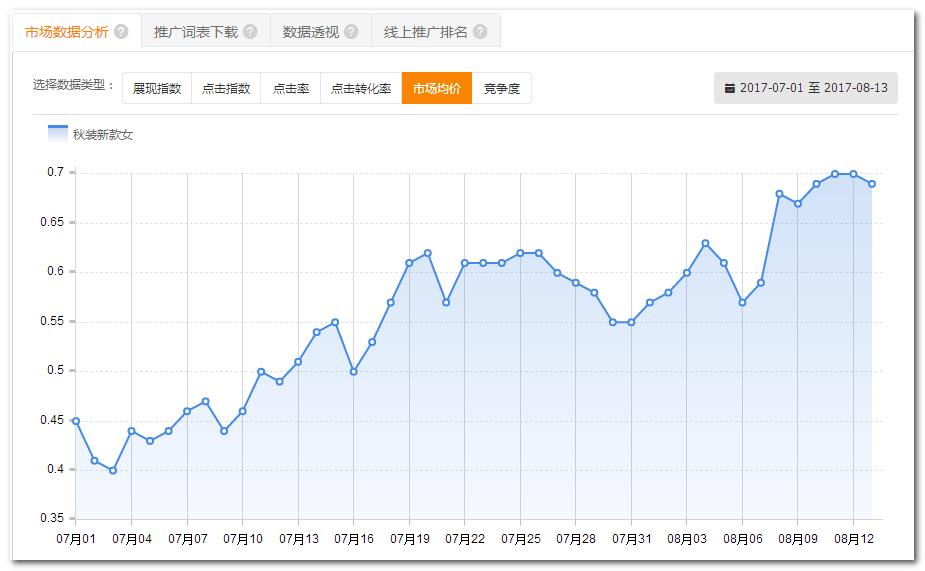This screenshot has width=925, height=571.
Task: Click the 07月10 x-axis label
Action: pyautogui.click(x=242, y=539)
